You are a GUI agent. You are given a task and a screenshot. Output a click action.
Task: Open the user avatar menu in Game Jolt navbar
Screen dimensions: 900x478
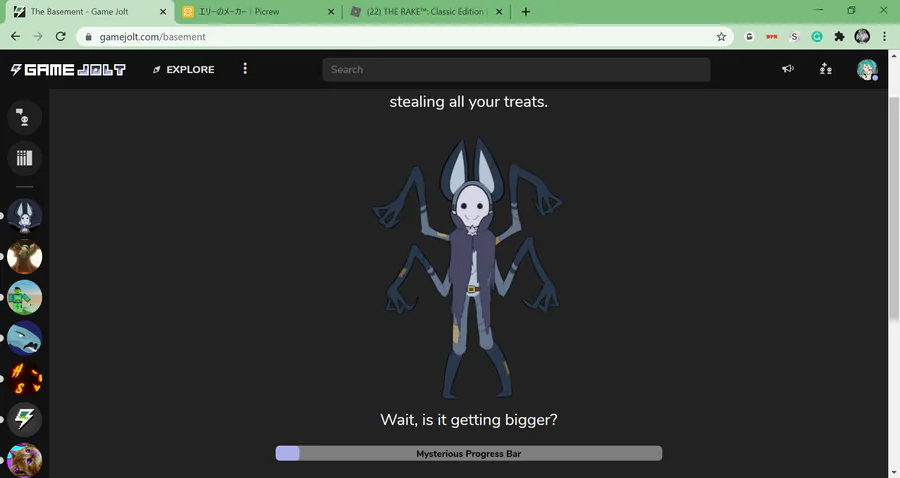click(x=867, y=69)
